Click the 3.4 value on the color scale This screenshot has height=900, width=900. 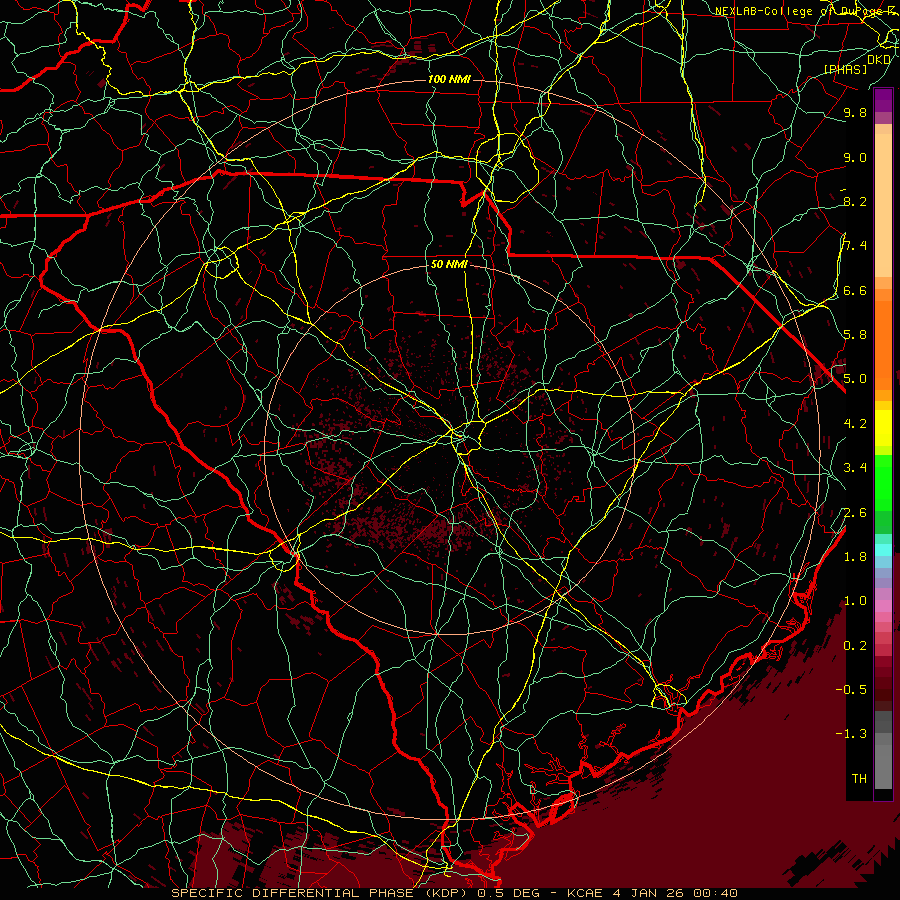coord(855,468)
